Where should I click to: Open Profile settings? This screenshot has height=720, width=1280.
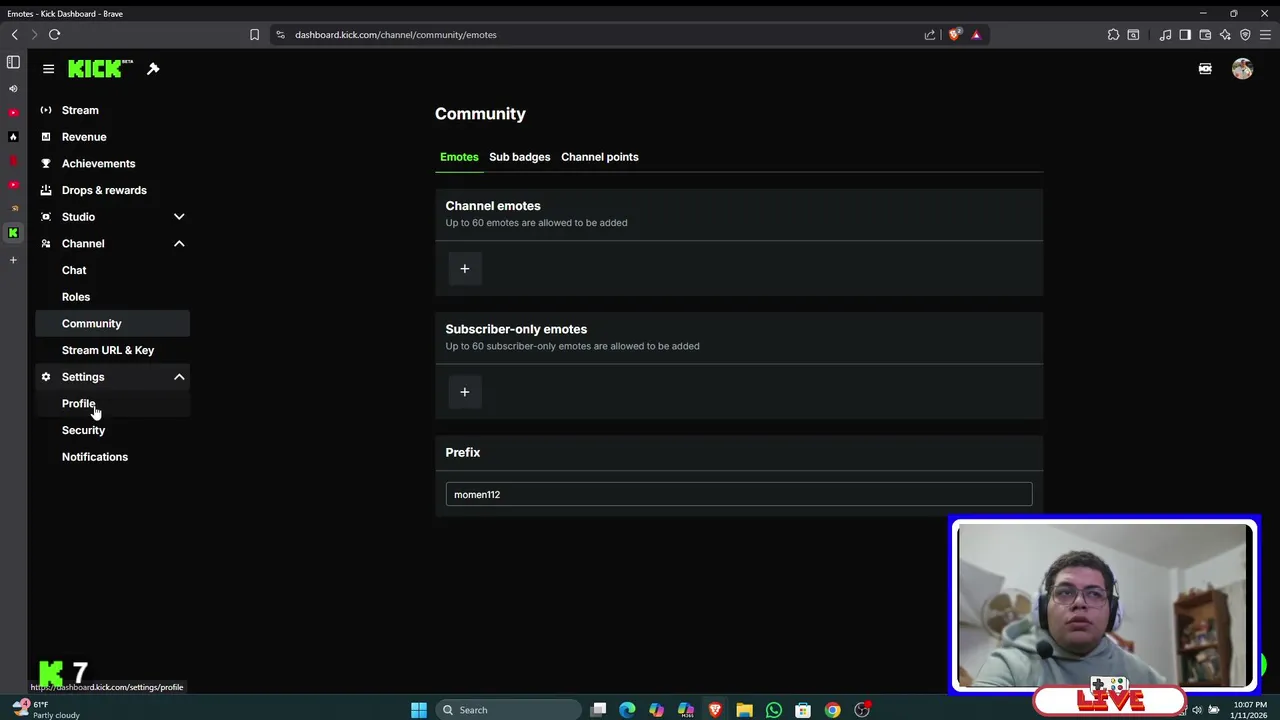(x=112, y=403)
